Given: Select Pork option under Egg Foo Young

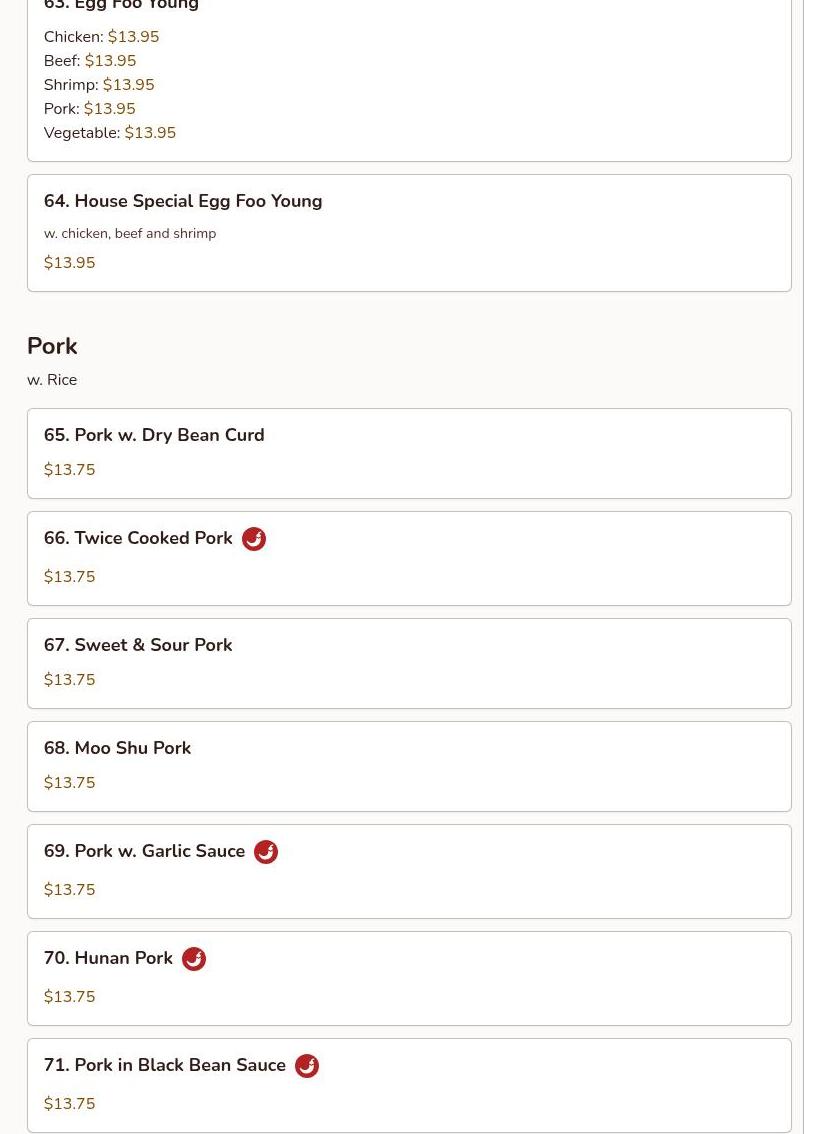Looking at the screenshot, I should coord(89,109).
